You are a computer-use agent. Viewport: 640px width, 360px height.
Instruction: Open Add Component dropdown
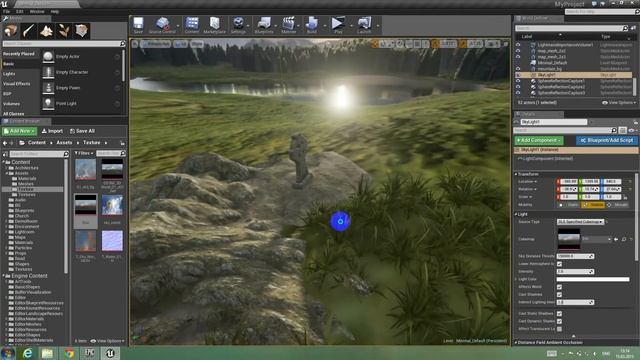click(539, 140)
